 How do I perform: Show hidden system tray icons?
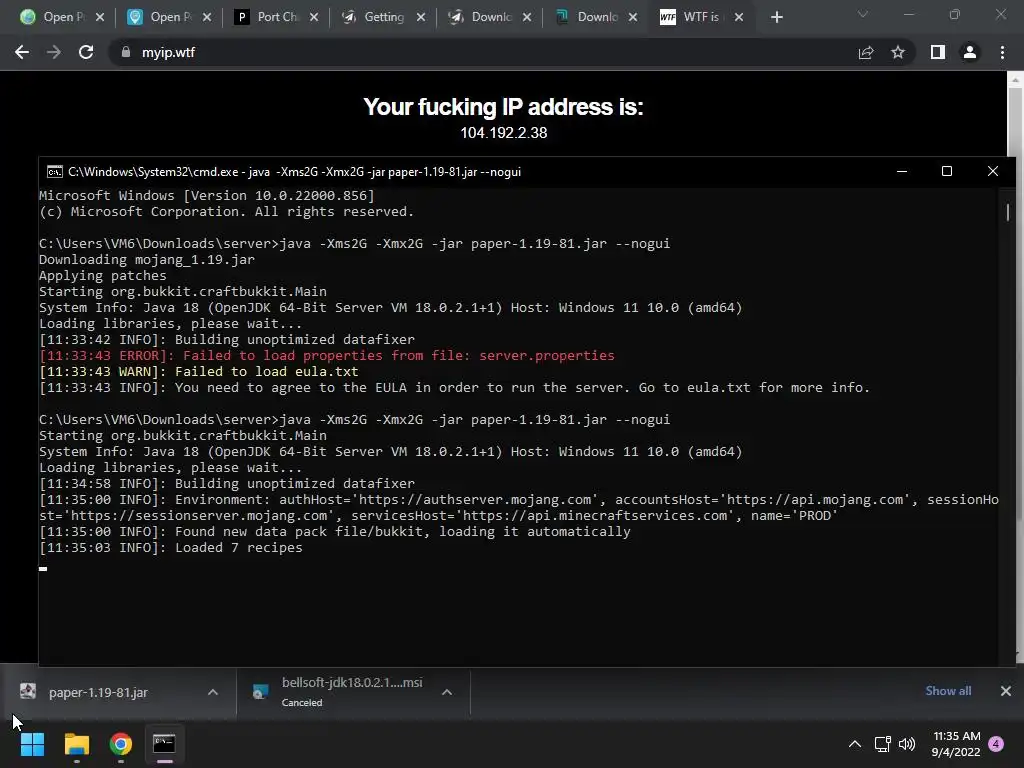[x=855, y=744]
